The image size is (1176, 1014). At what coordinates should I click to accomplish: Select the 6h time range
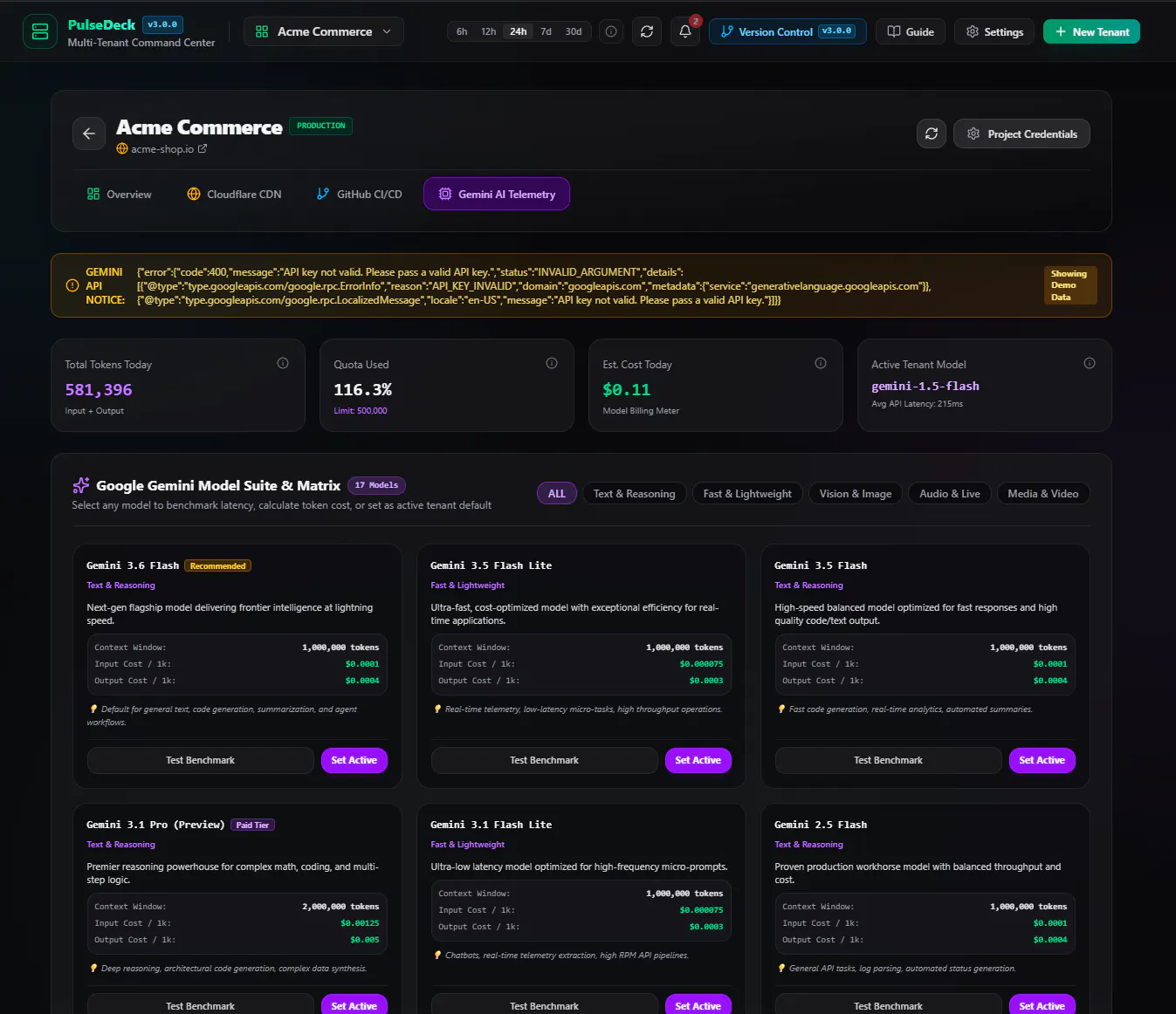[x=462, y=31]
